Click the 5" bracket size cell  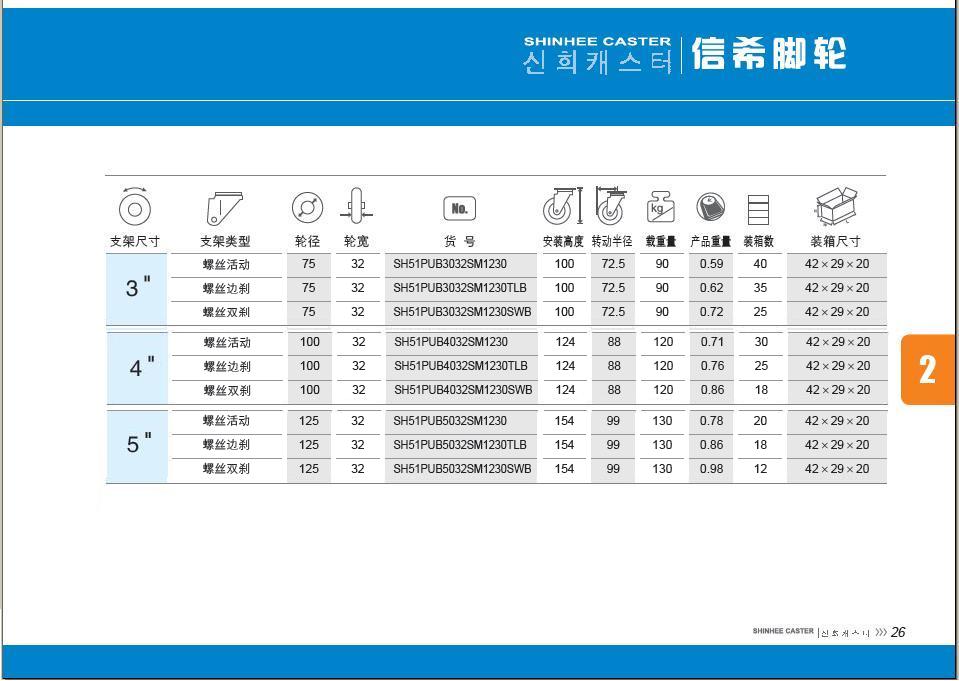pyautogui.click(x=137, y=445)
